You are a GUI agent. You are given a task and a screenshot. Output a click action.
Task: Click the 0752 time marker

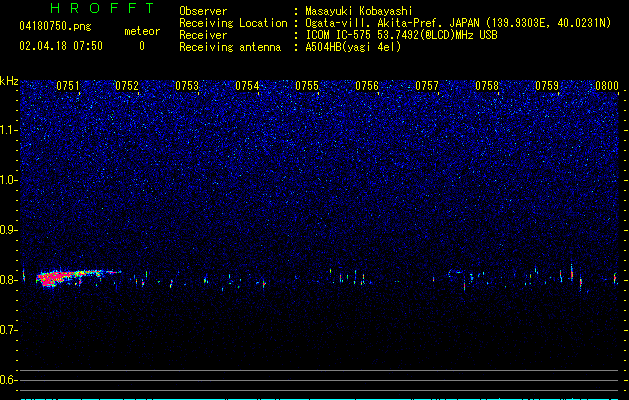coord(127,86)
